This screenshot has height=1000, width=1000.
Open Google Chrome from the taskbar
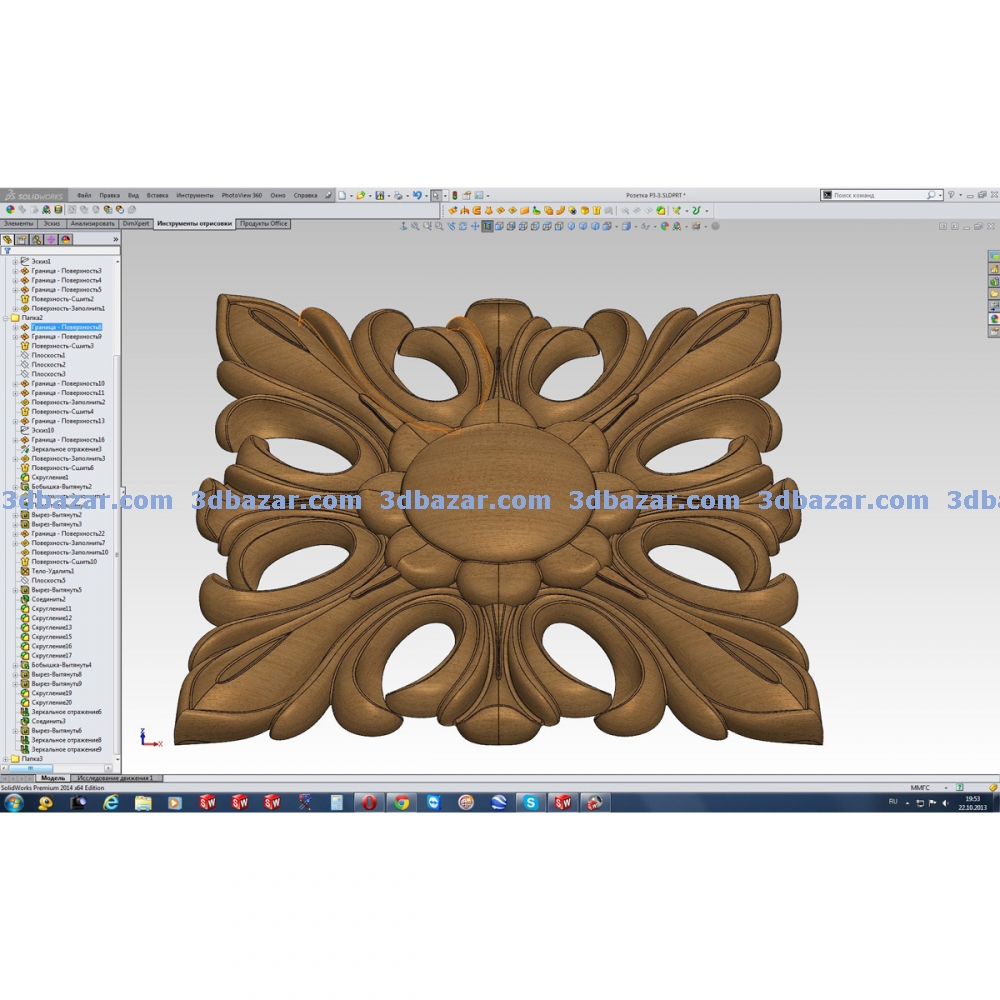pos(401,802)
